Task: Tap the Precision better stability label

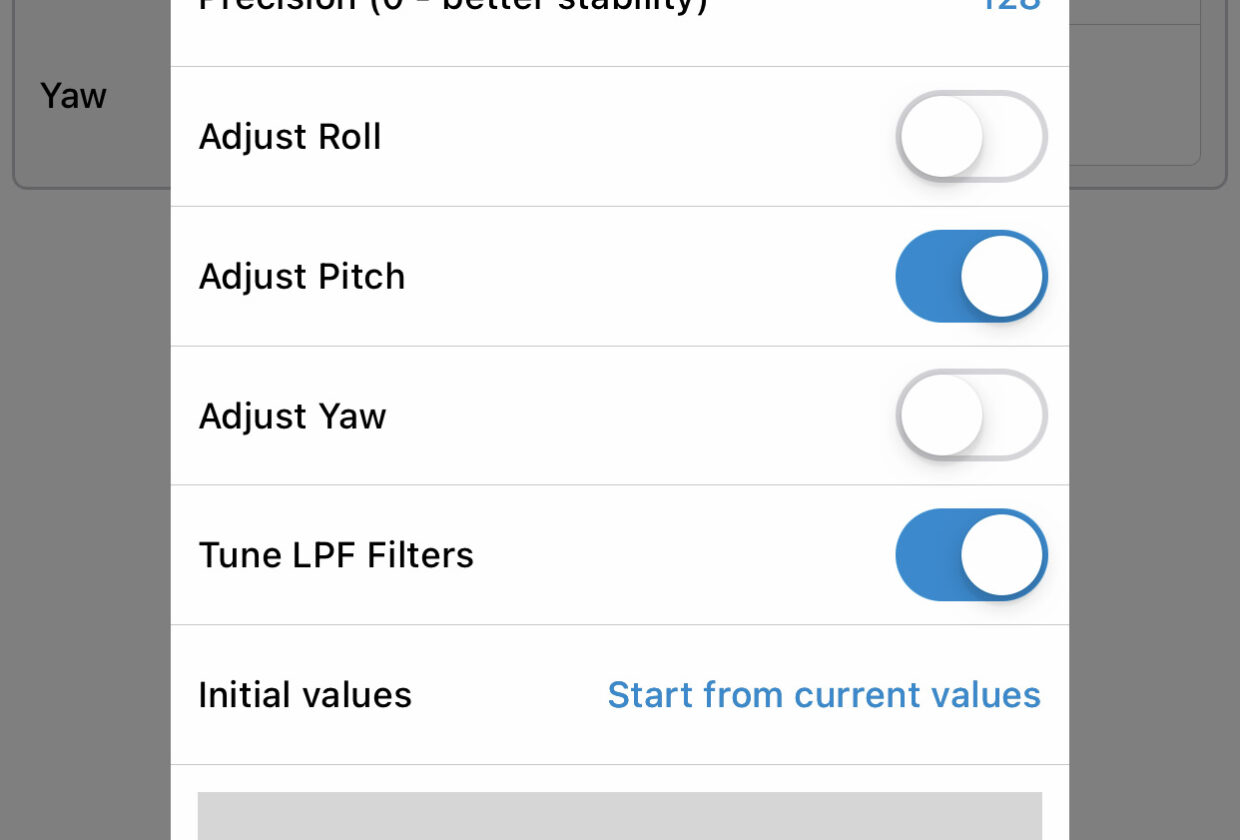Action: [x=453, y=6]
